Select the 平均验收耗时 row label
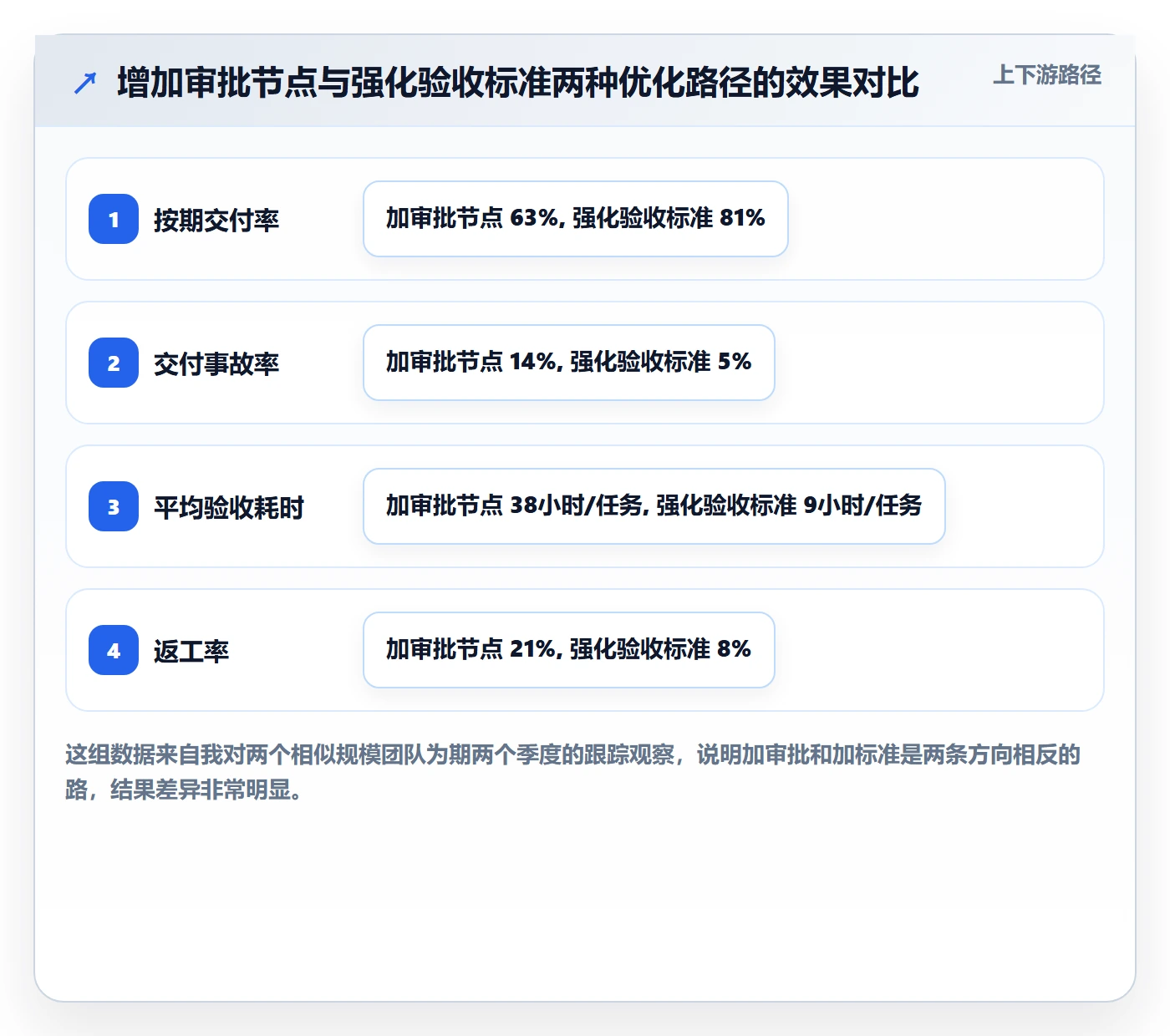 point(229,507)
